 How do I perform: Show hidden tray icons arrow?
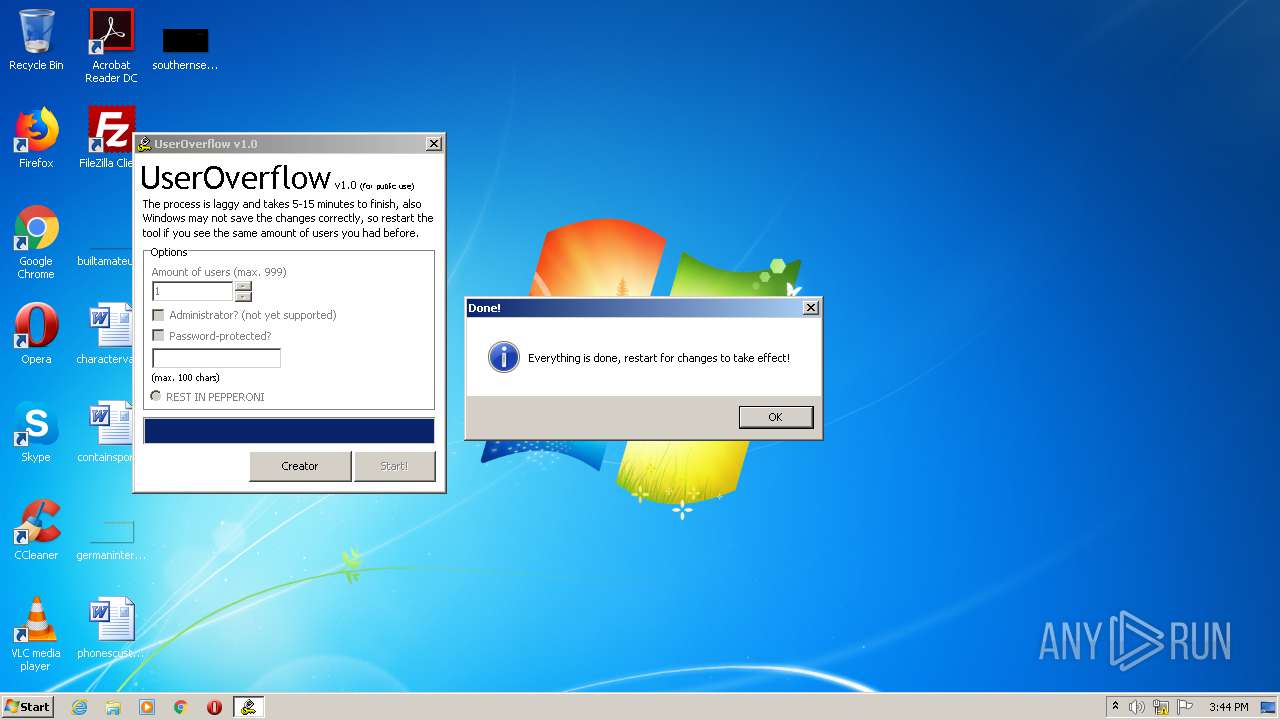(1115, 706)
